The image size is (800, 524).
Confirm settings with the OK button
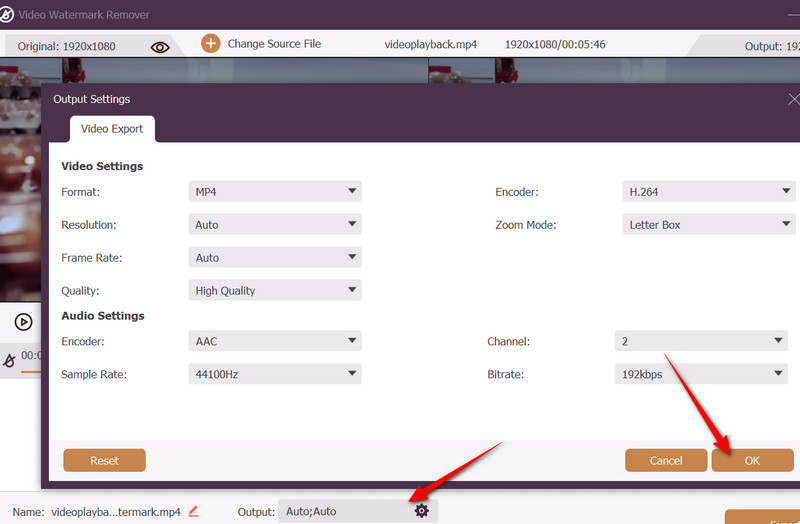(x=751, y=461)
